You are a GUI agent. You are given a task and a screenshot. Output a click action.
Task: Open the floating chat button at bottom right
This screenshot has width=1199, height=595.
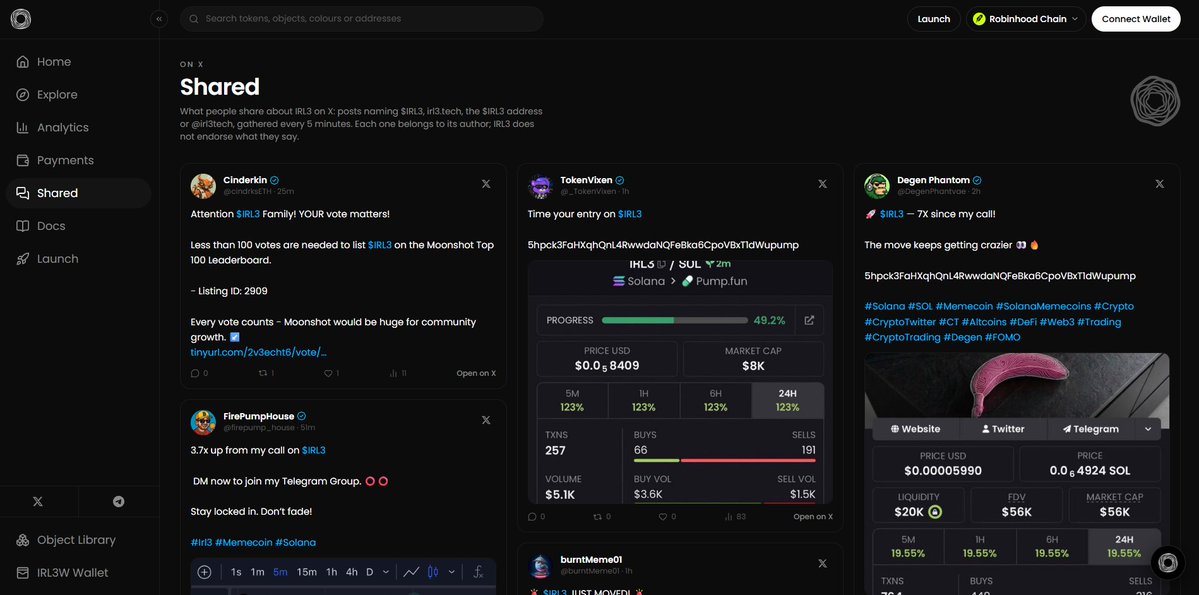point(1167,563)
